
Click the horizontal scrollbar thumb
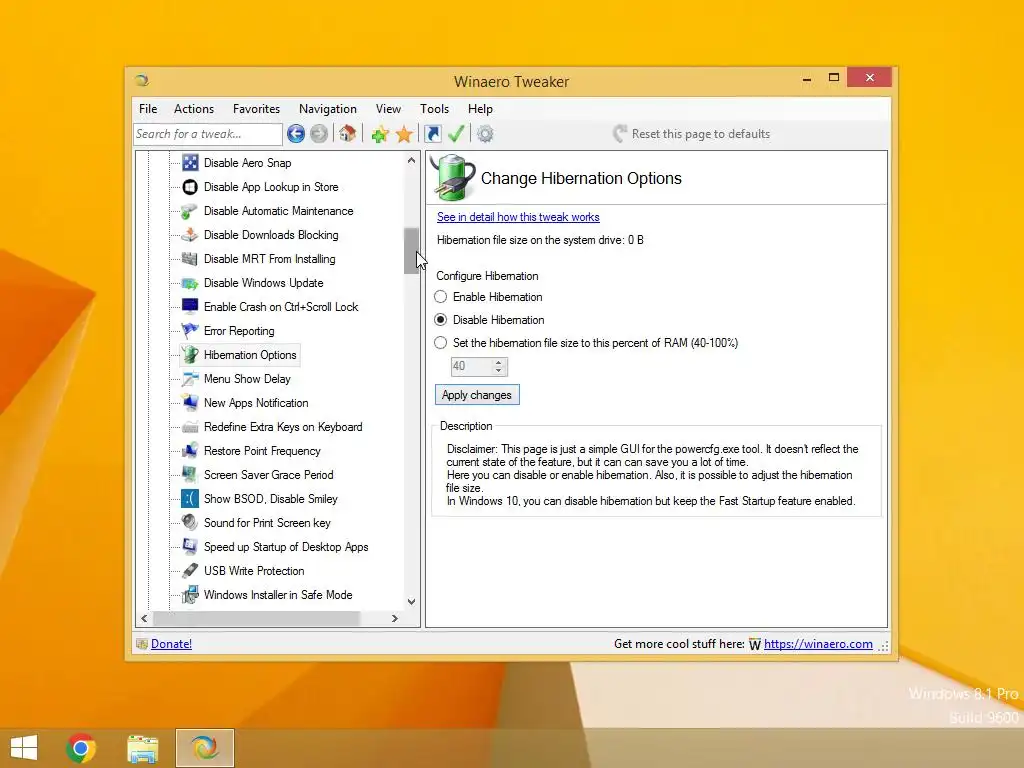[x=255, y=618]
